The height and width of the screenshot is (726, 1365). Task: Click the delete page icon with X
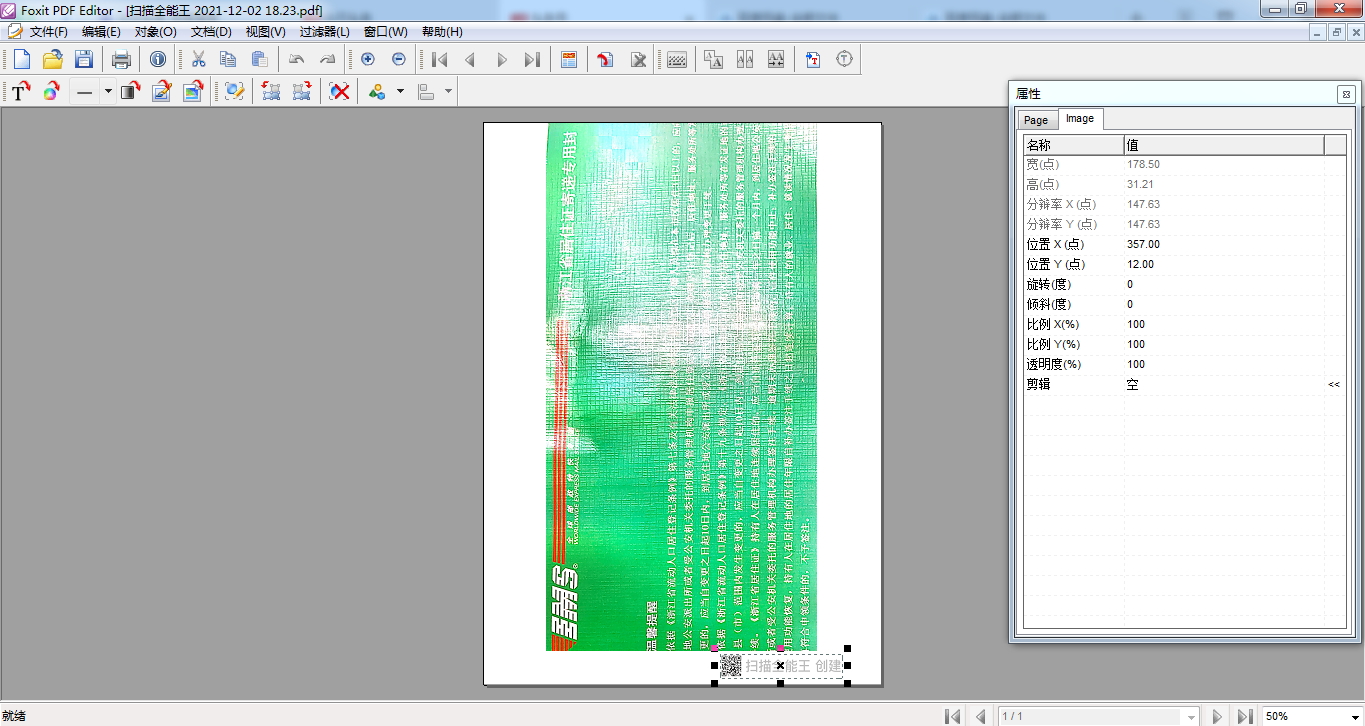coord(638,59)
